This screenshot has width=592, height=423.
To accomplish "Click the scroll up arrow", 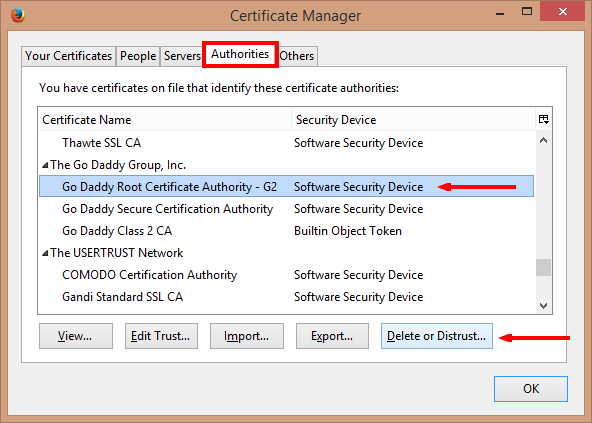I will point(544,140).
